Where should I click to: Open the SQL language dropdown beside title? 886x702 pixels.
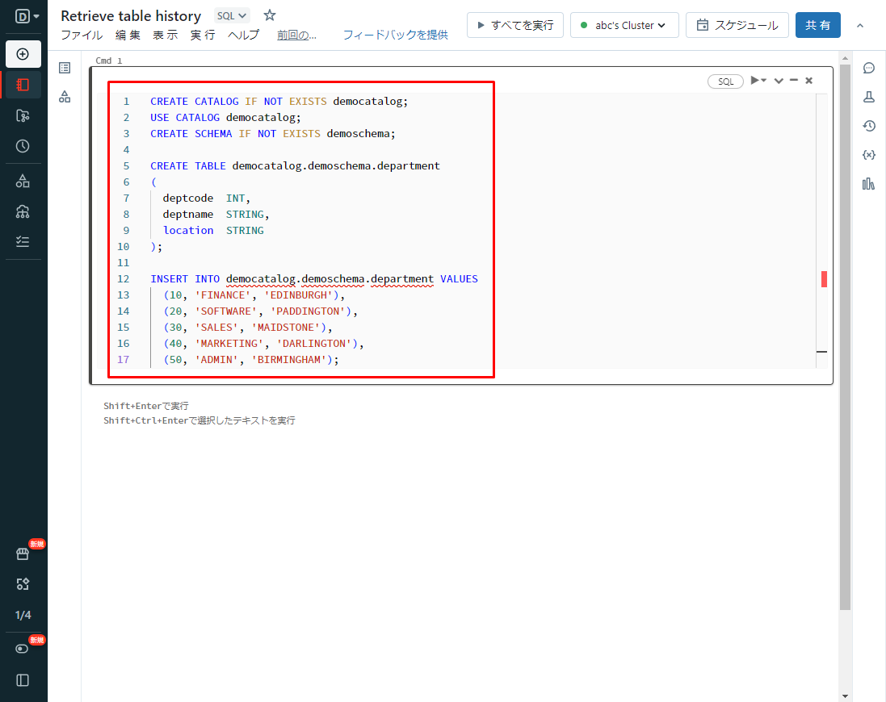tap(232, 16)
